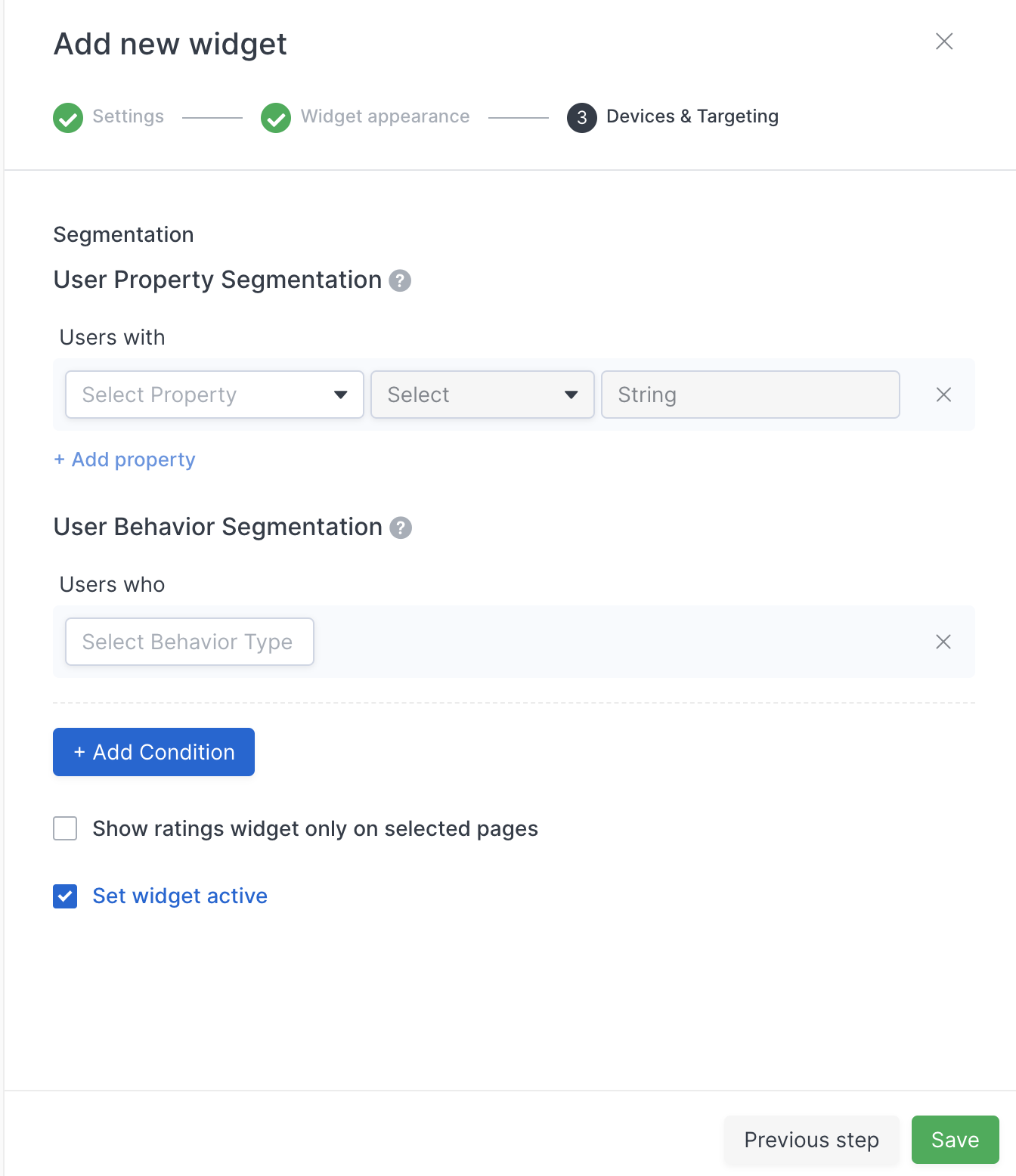
Task: Go to the Widget appearance step
Action: click(x=385, y=116)
